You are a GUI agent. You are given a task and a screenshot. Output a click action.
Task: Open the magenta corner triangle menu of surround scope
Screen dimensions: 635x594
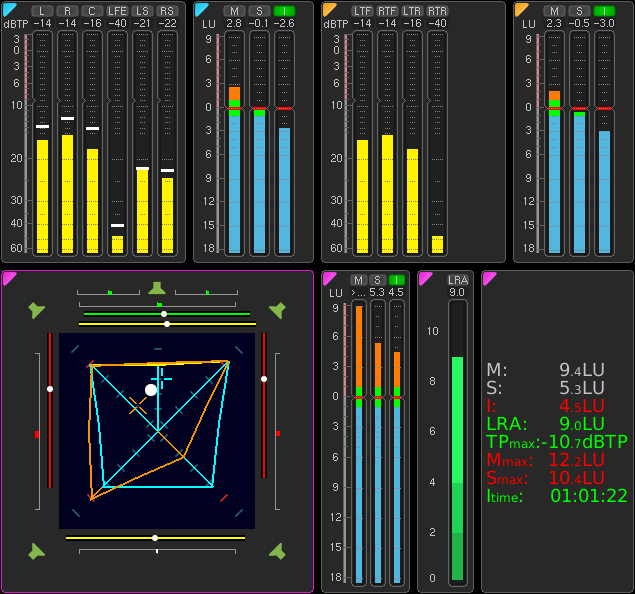click(x=9, y=277)
